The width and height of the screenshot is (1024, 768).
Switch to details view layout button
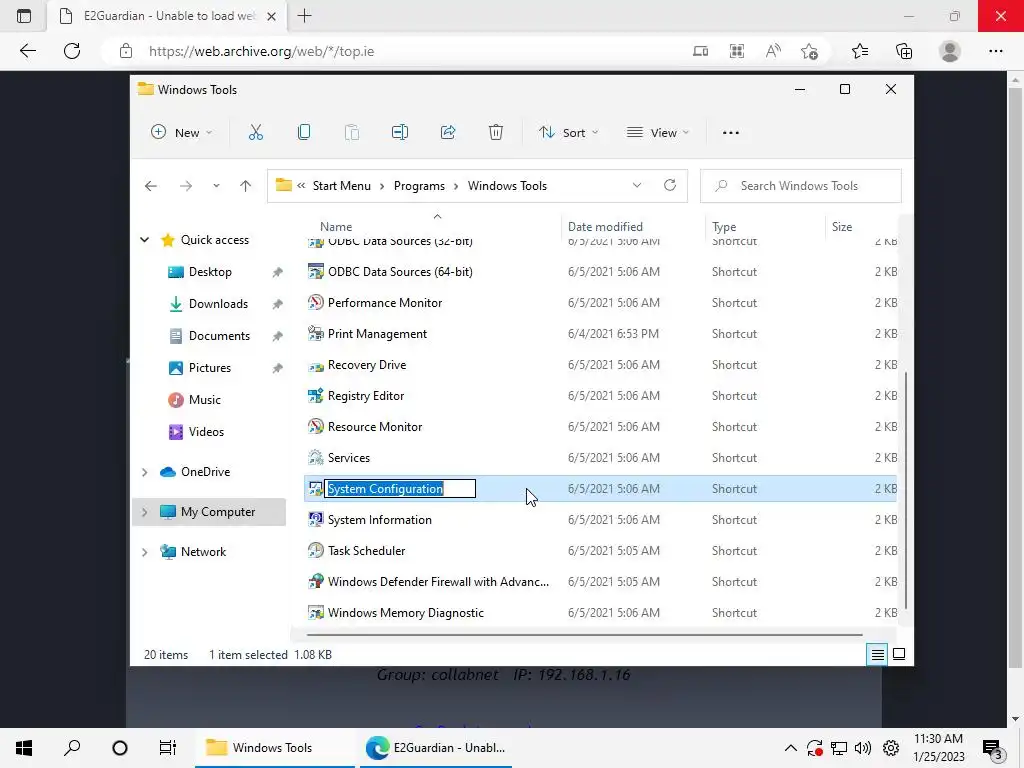coord(878,654)
